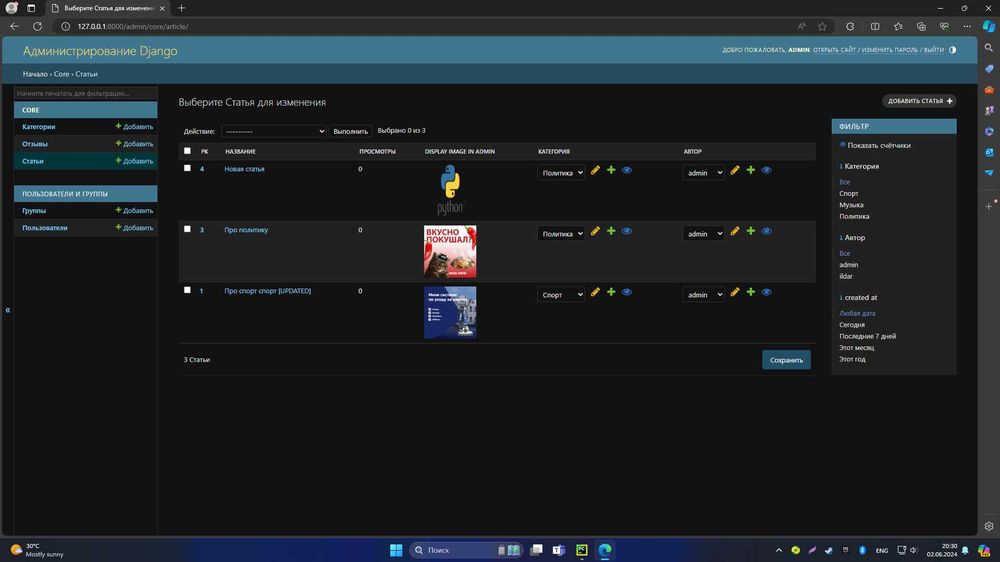
Task: Toggle dark/light theme icon in header
Action: point(952,50)
